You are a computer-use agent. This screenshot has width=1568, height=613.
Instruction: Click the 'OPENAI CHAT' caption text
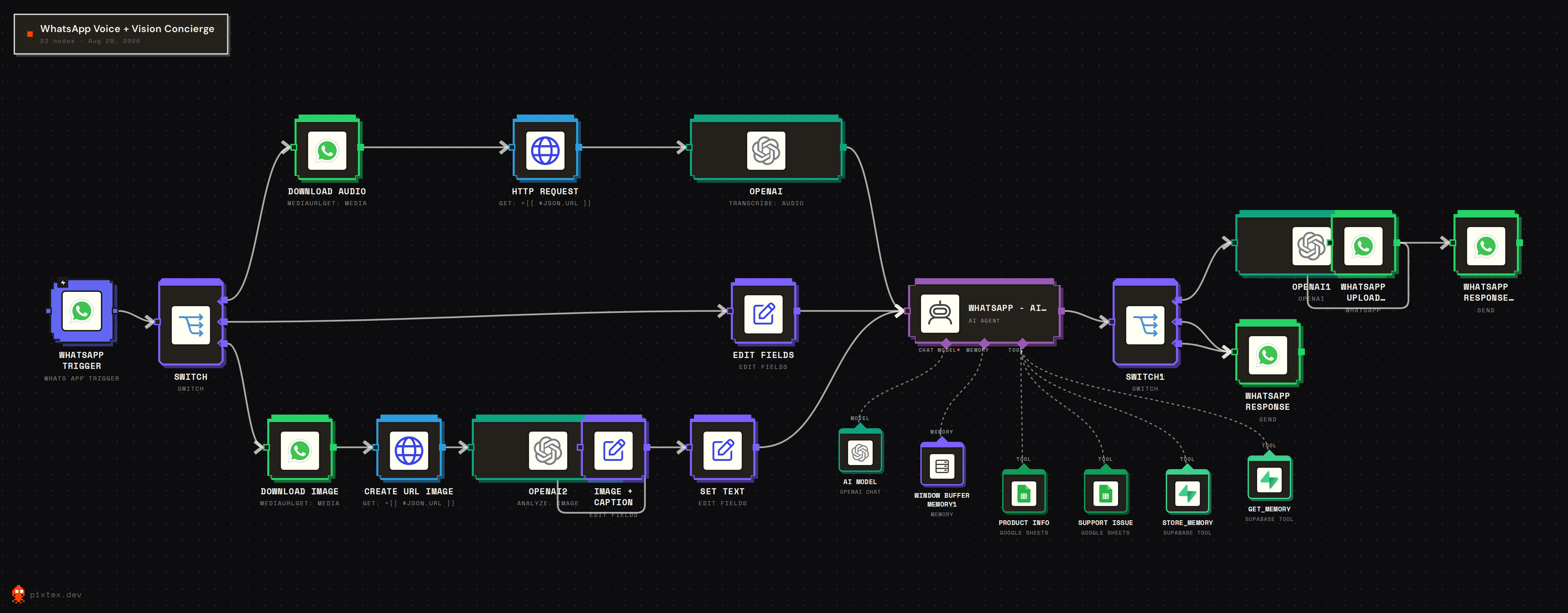click(x=860, y=492)
